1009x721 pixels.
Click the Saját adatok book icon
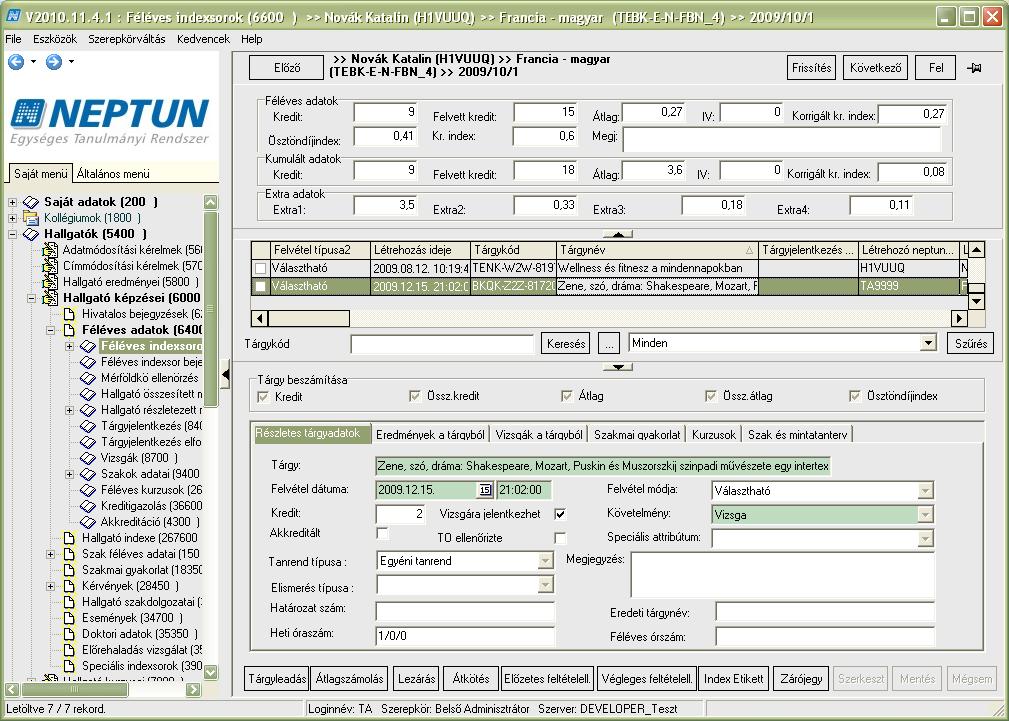click(x=31, y=202)
